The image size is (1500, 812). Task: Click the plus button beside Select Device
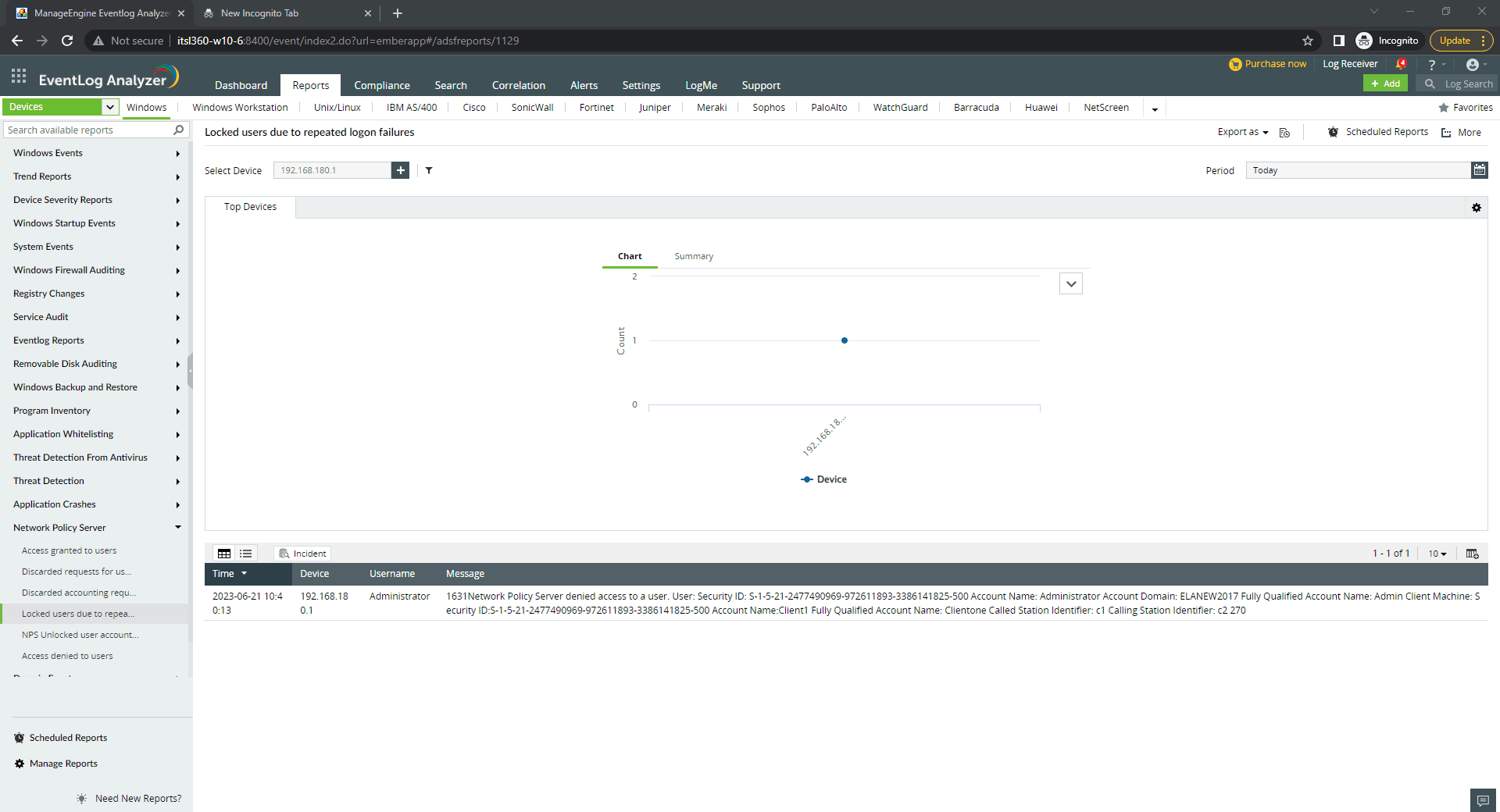point(400,170)
